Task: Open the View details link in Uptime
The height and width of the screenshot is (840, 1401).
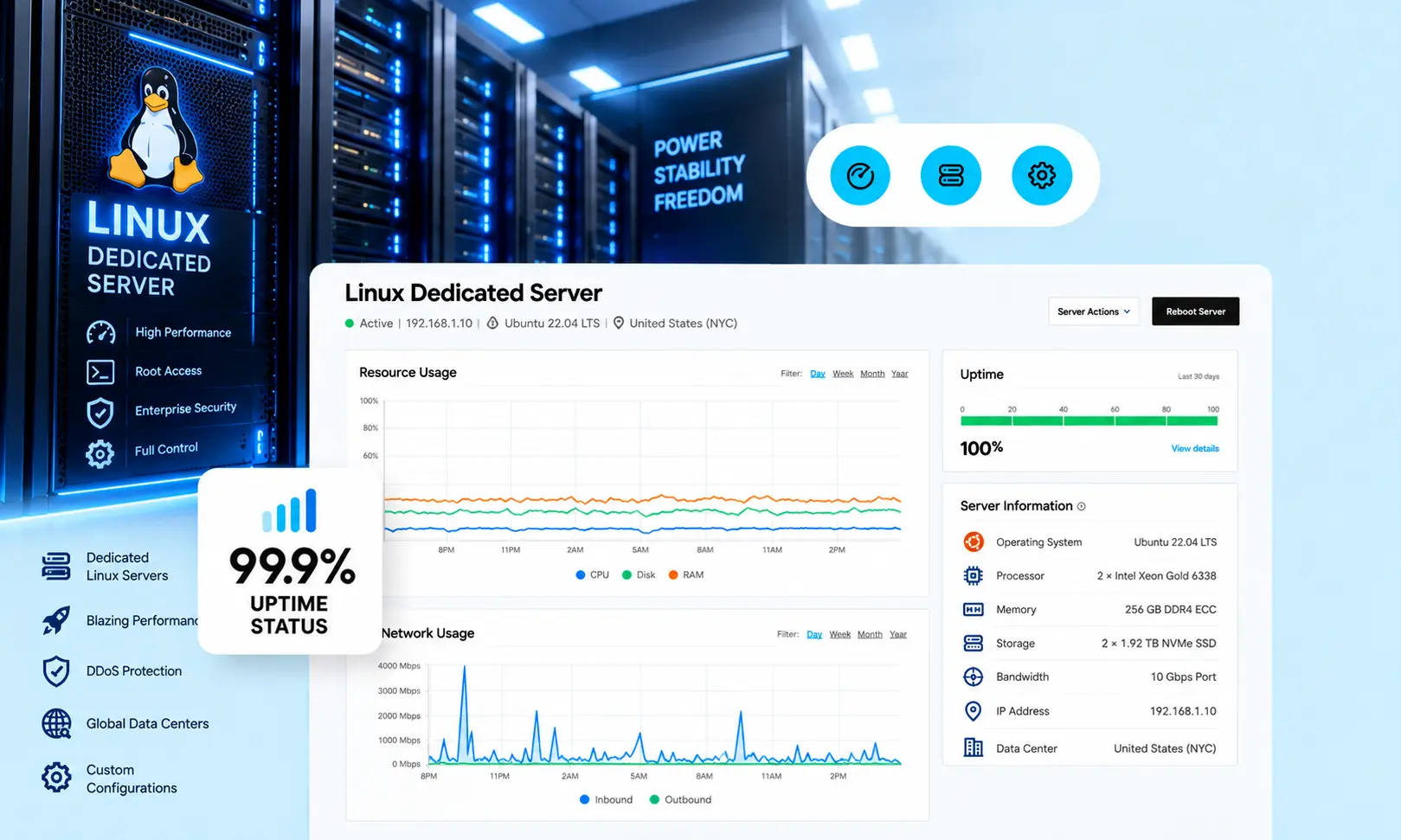Action: 1195,448
